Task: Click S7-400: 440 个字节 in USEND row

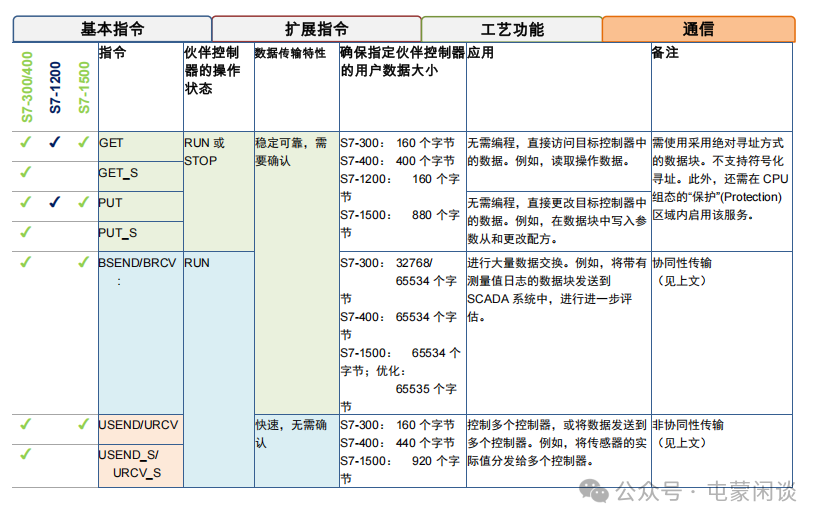Action: (x=397, y=443)
